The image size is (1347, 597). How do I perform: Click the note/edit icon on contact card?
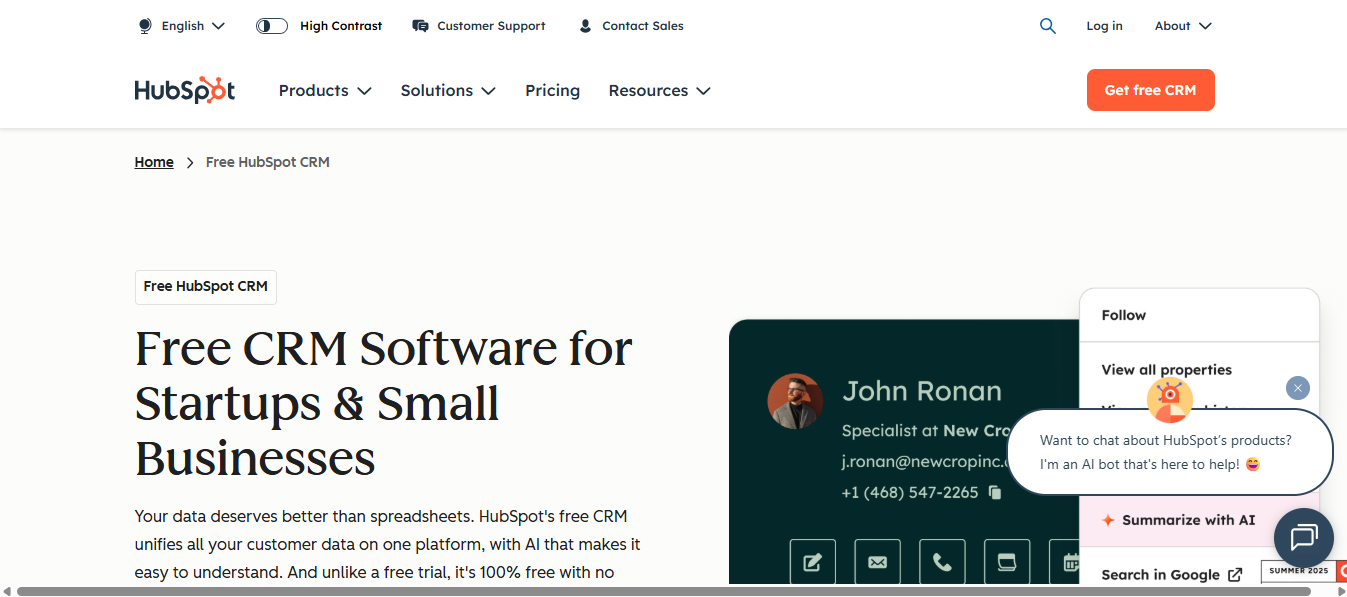(x=813, y=562)
